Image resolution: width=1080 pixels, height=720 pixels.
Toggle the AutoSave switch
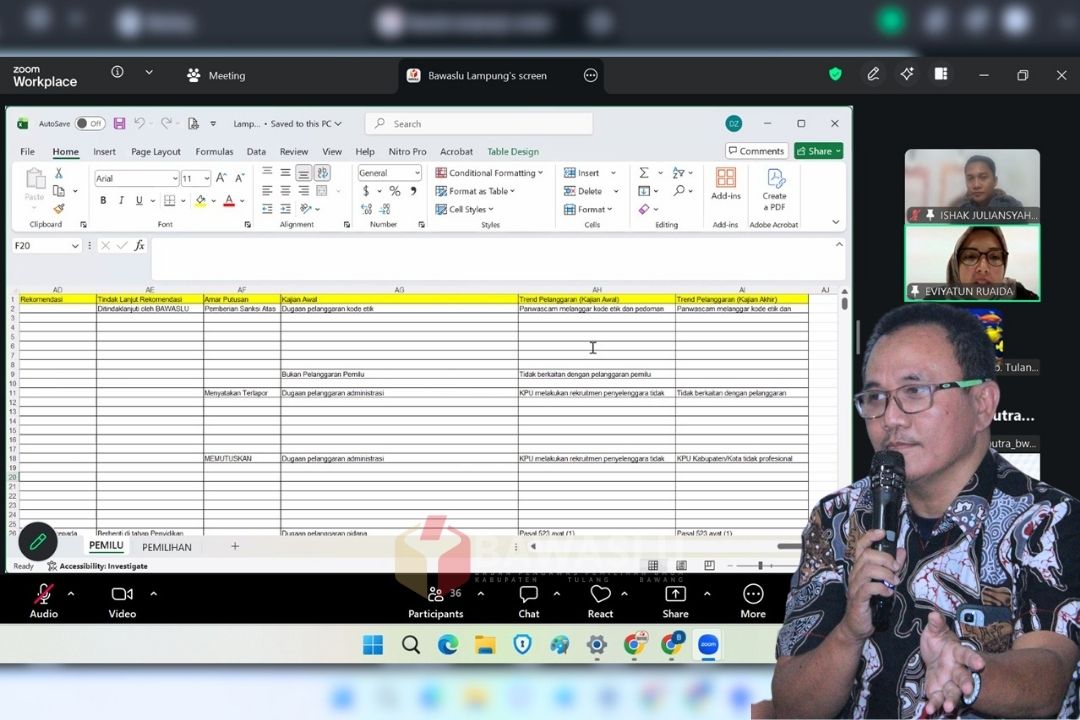pos(90,123)
